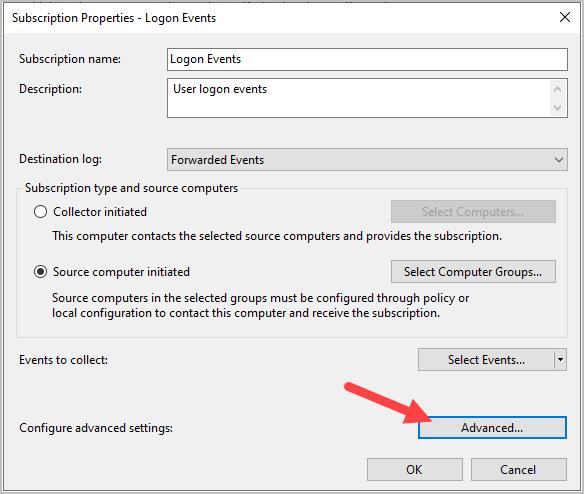This screenshot has width=584, height=494.
Task: Open the Advanced settings button
Action: [x=492, y=427]
